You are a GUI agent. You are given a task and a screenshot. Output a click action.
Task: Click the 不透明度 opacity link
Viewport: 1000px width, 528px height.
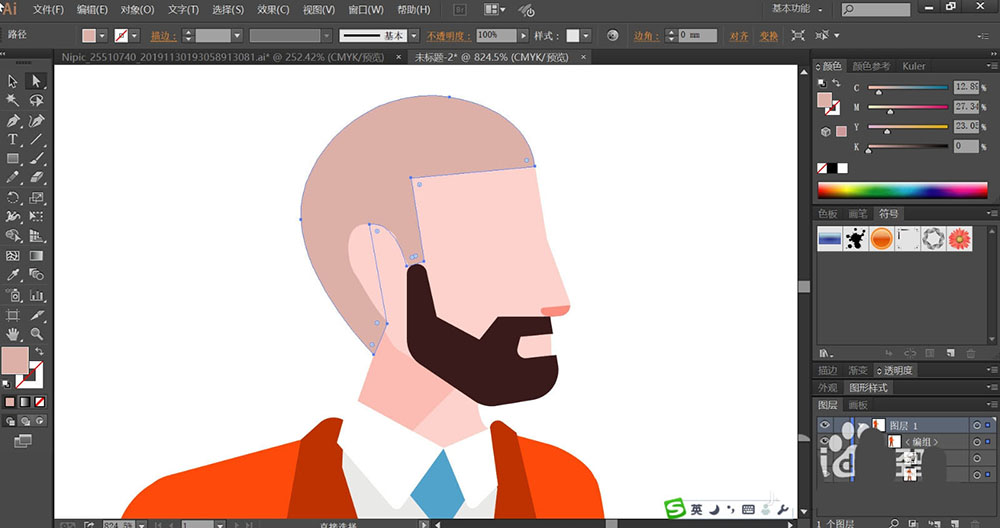(448, 36)
